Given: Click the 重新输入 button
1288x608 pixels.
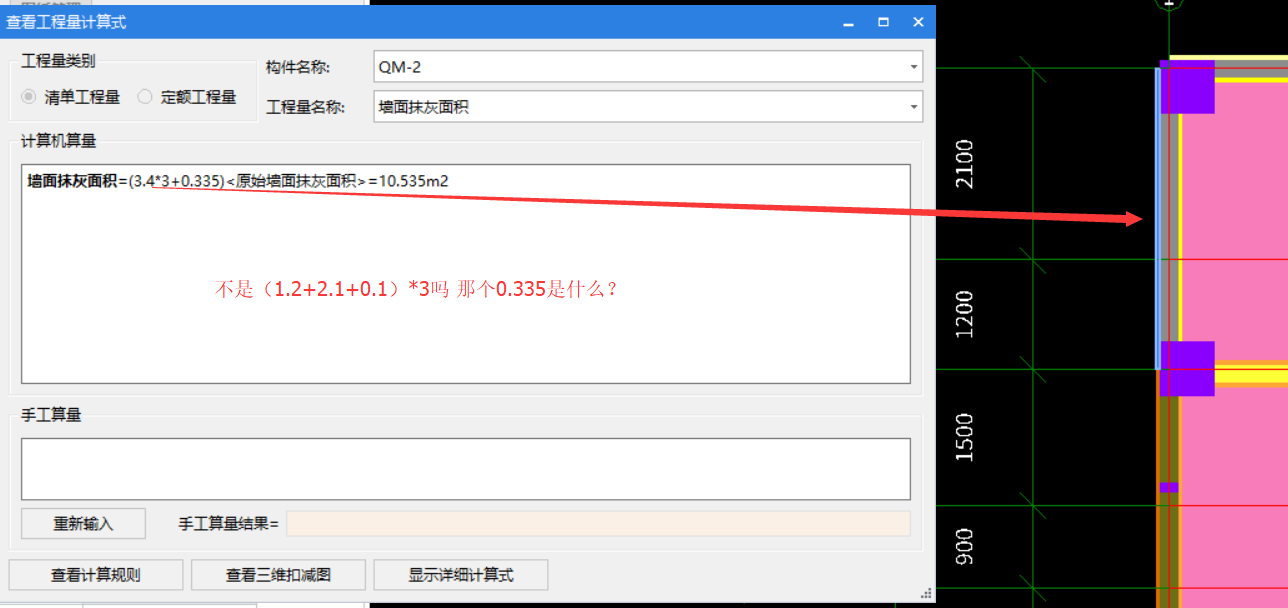Looking at the screenshot, I should 83,523.
